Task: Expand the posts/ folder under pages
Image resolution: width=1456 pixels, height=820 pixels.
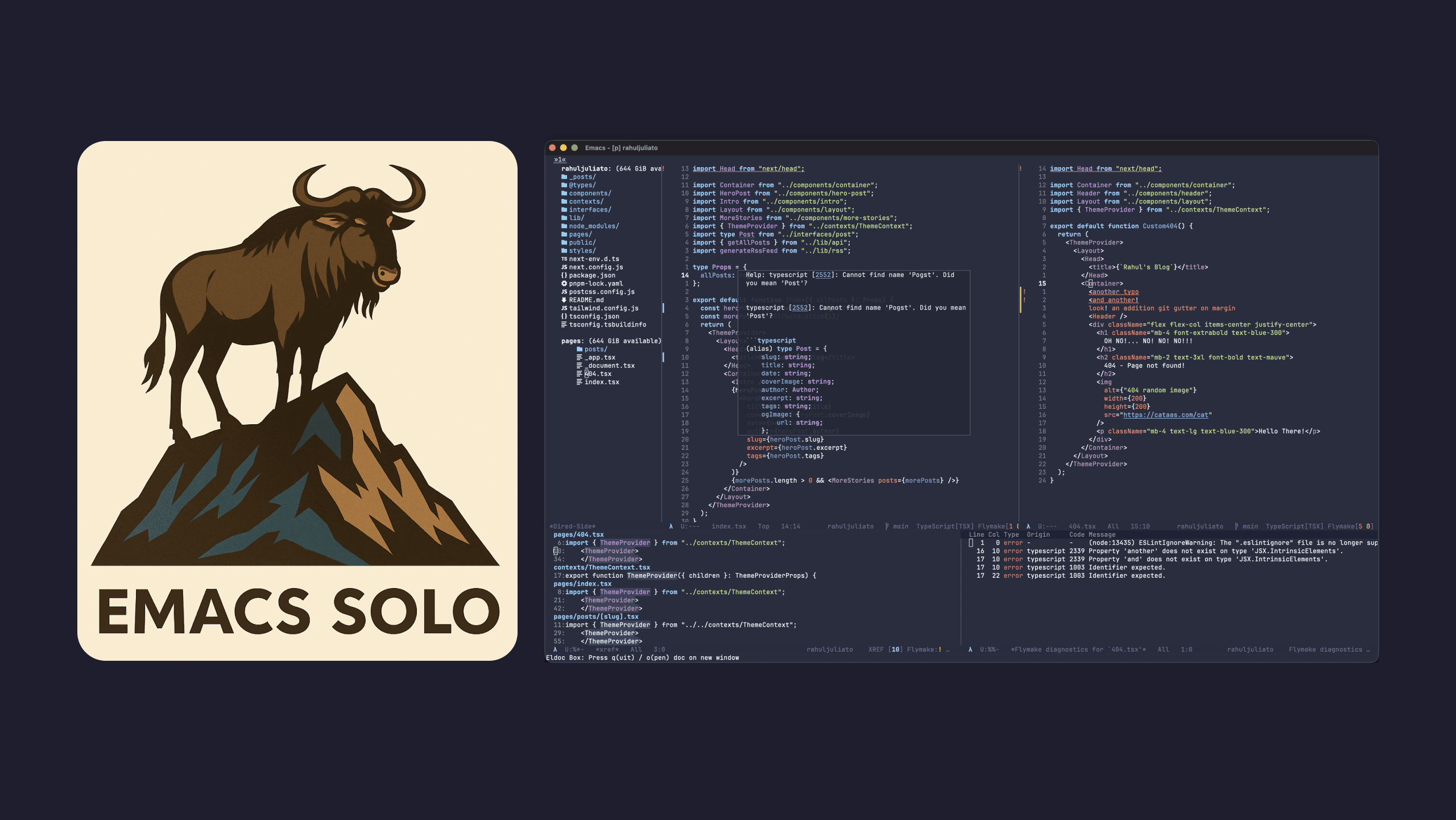Action: pos(595,348)
